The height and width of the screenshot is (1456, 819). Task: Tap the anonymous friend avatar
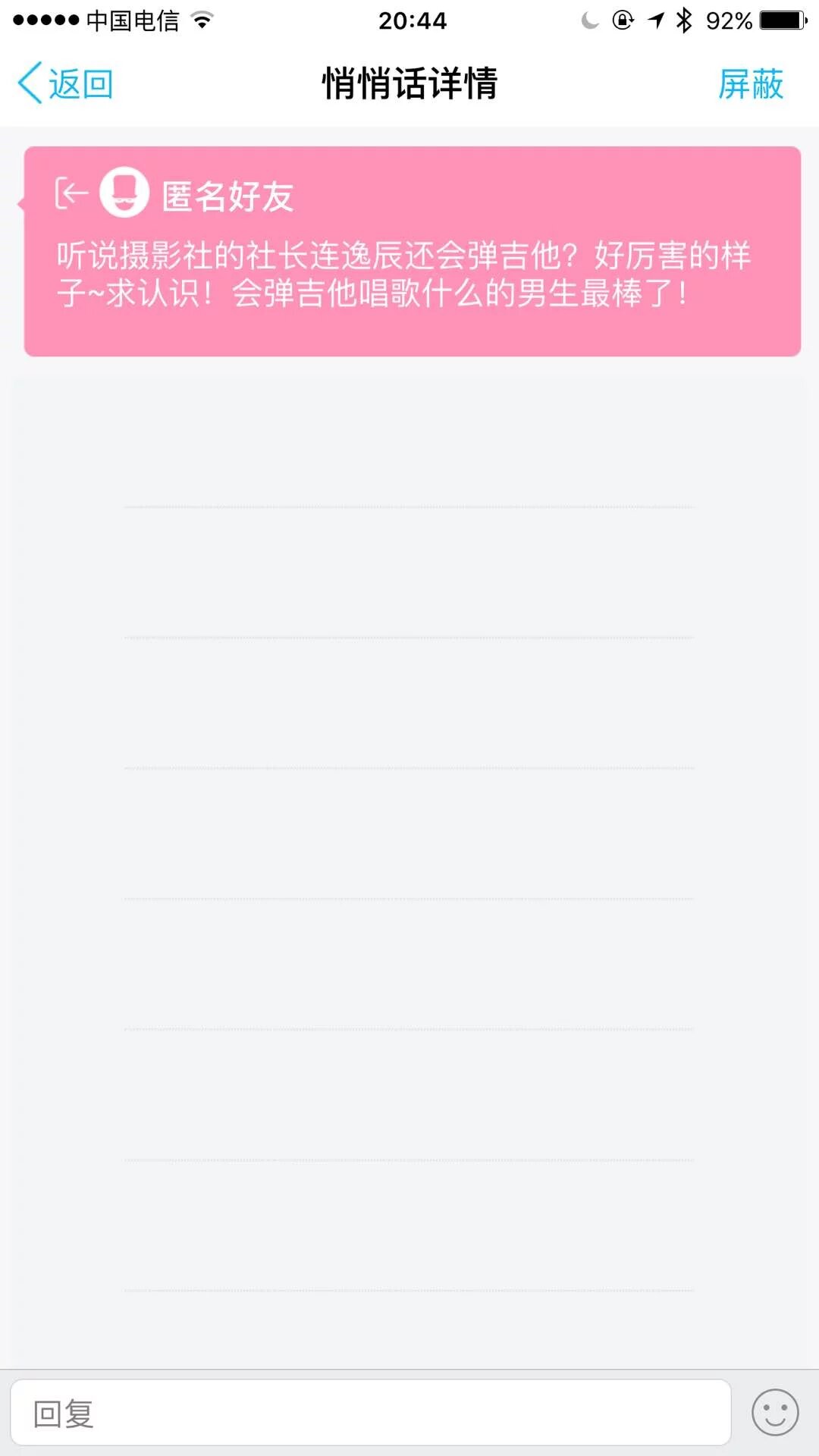(124, 193)
